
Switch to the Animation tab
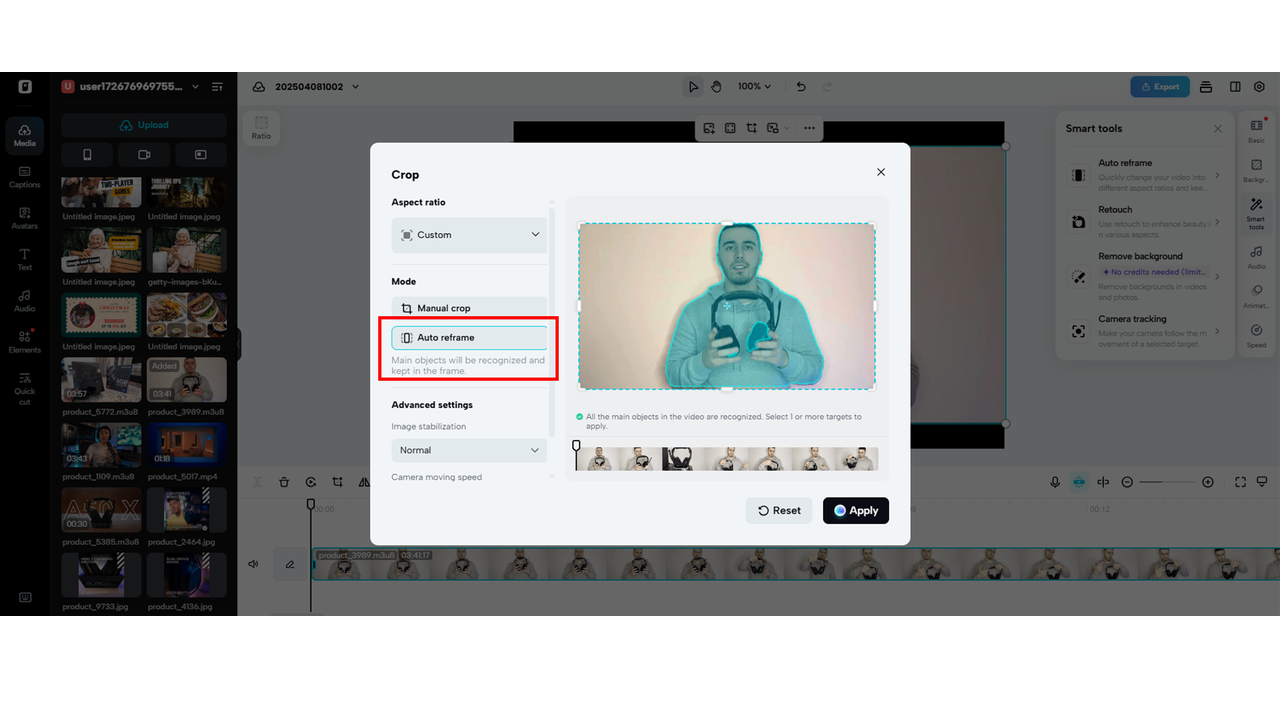(x=1256, y=296)
